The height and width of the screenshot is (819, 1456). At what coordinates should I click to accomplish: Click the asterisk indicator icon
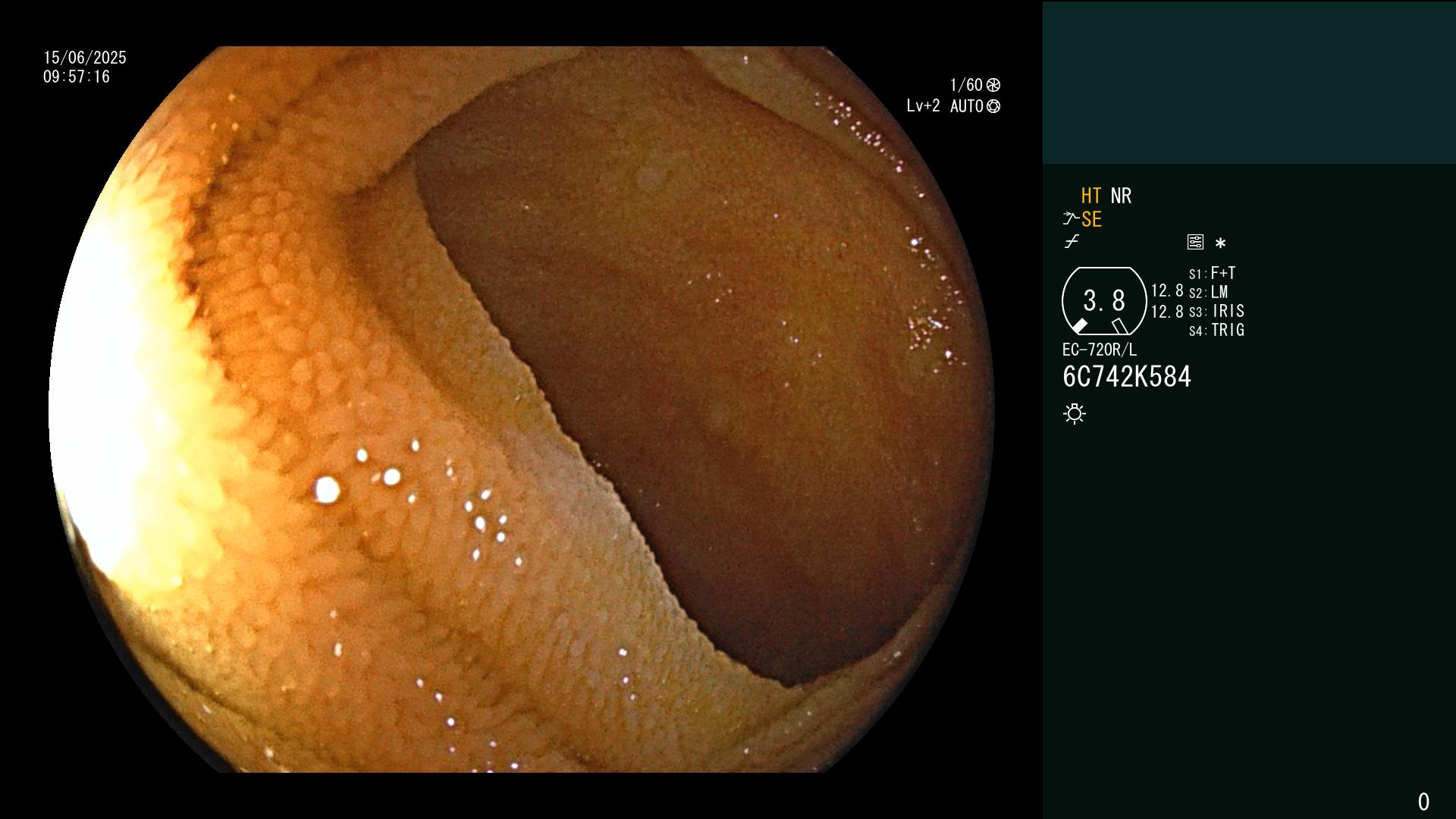(1220, 243)
